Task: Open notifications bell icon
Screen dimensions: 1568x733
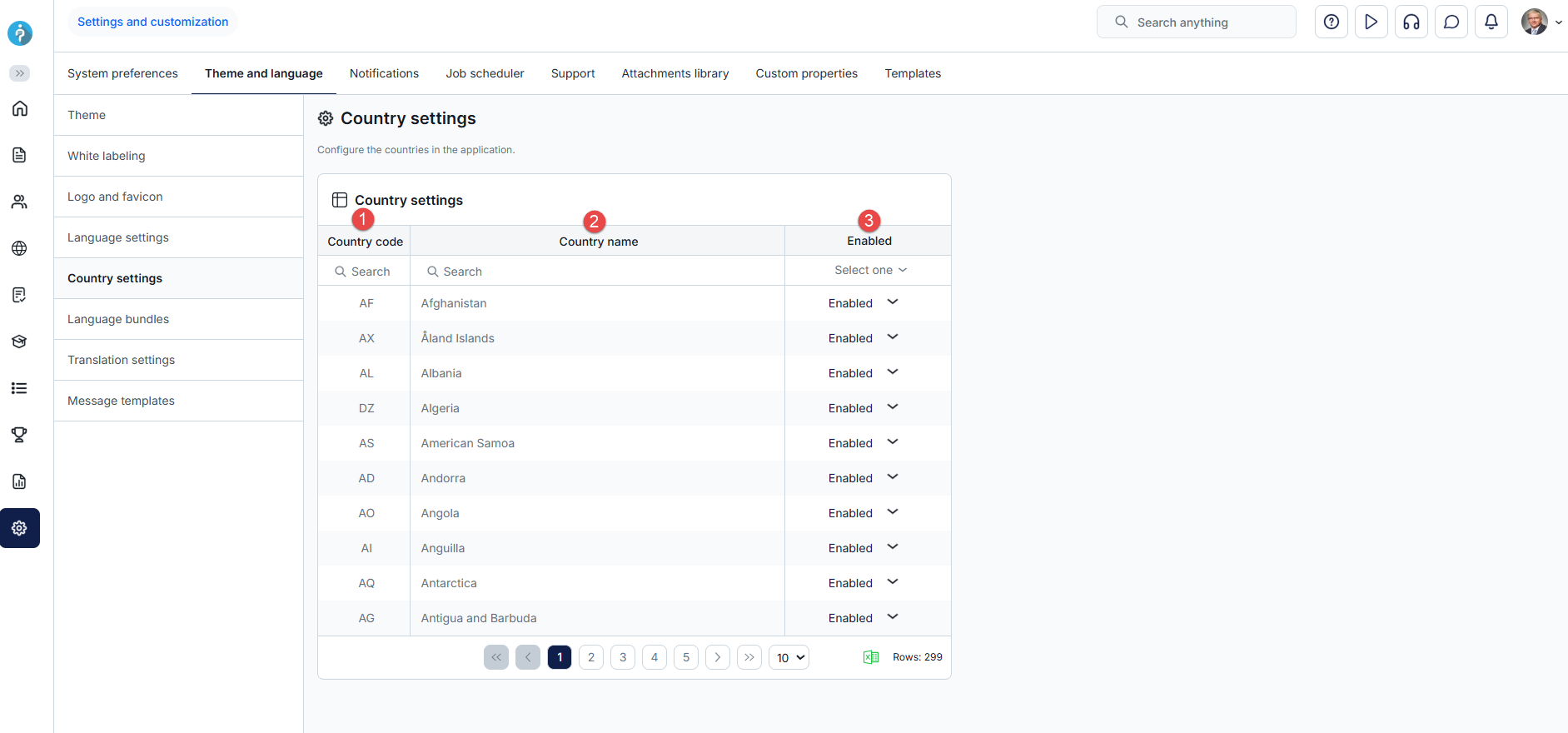Action: (1491, 22)
